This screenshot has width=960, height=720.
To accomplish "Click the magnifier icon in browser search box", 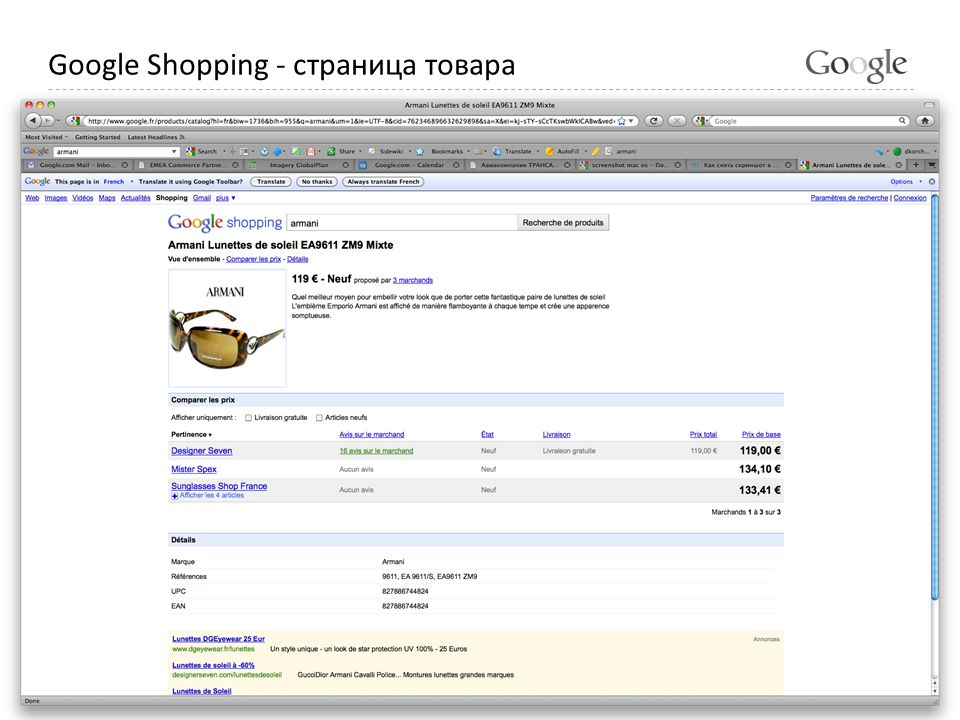I will coord(902,121).
